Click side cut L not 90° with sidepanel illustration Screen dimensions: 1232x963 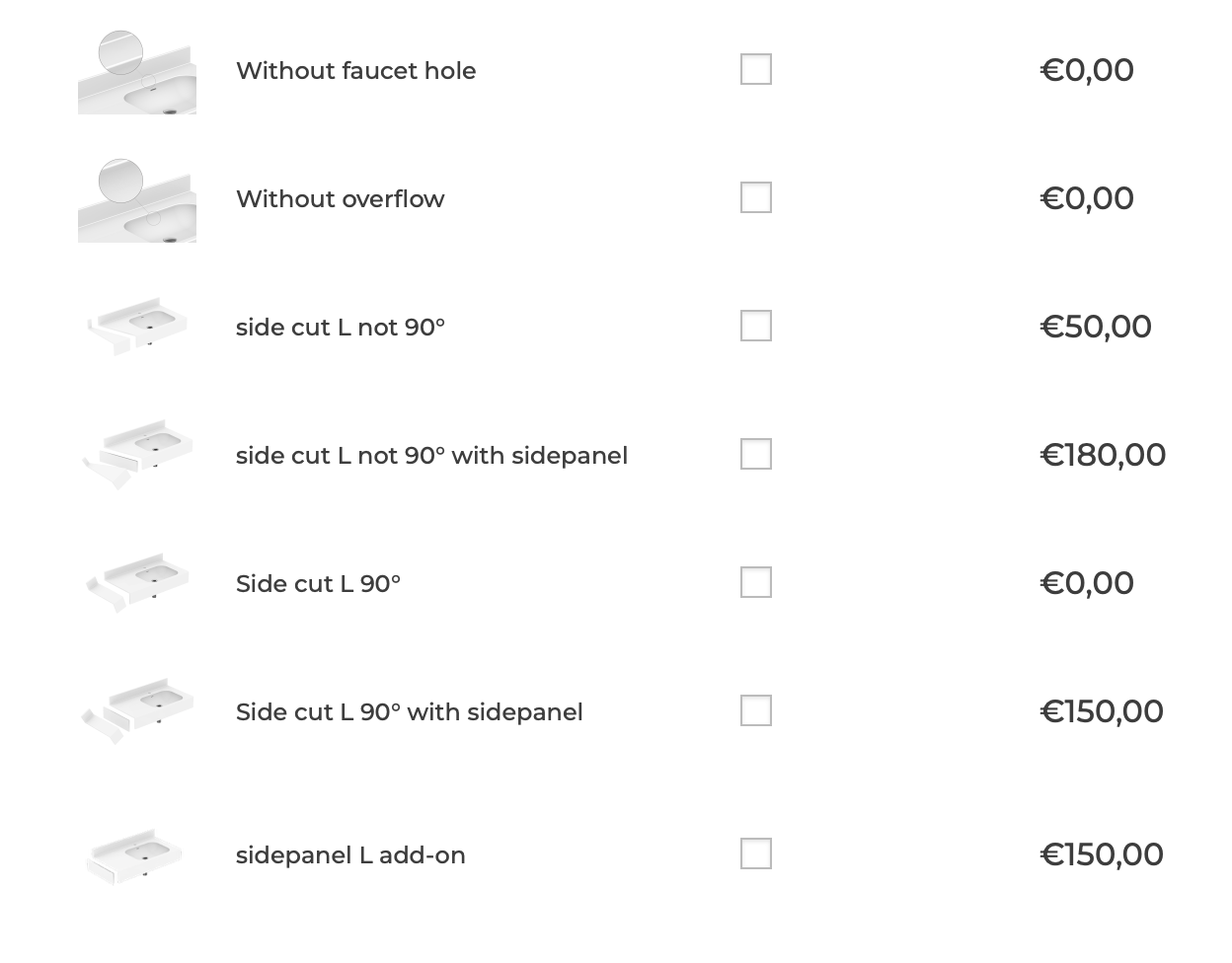[137, 455]
